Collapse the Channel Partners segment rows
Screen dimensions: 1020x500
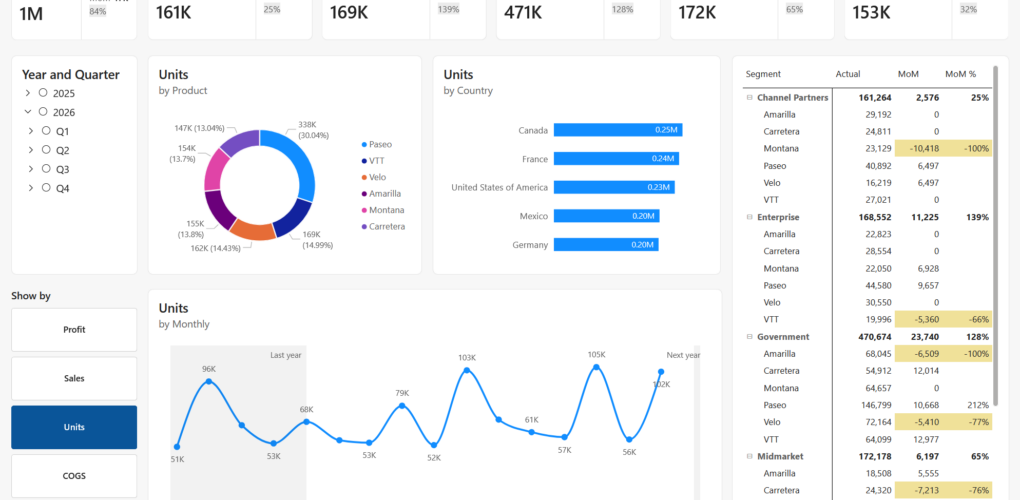(748, 98)
